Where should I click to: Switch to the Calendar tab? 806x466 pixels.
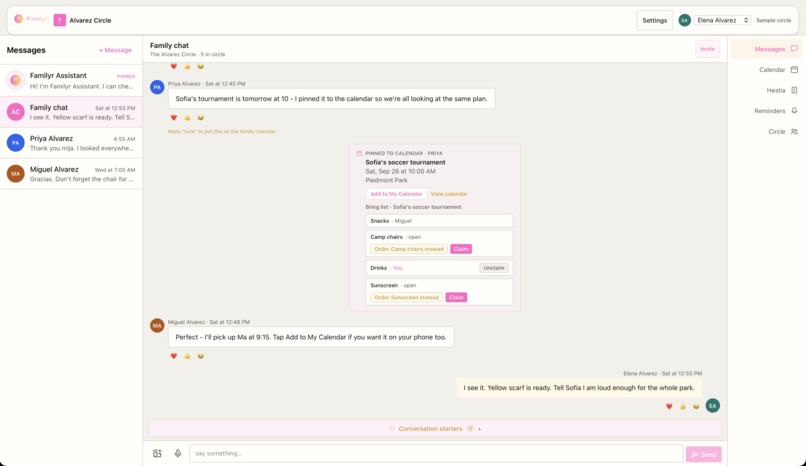[x=767, y=69]
